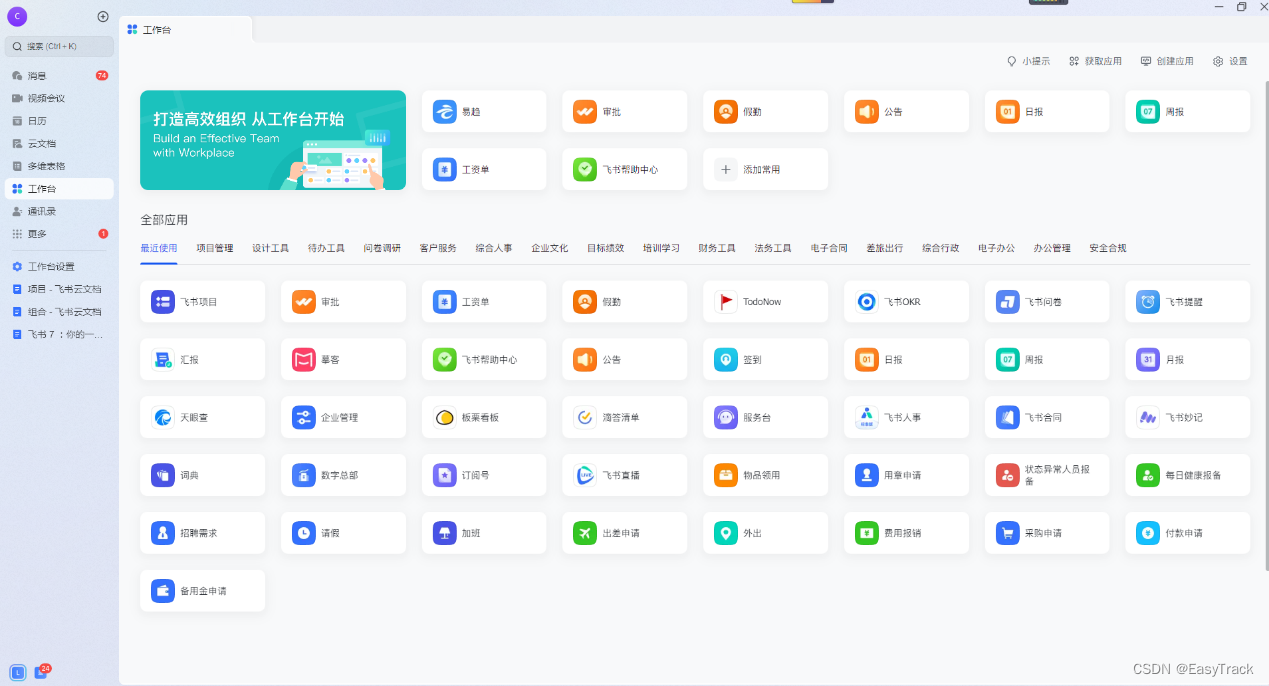
Task: Open the 加班 overtime app
Action: tap(484, 533)
